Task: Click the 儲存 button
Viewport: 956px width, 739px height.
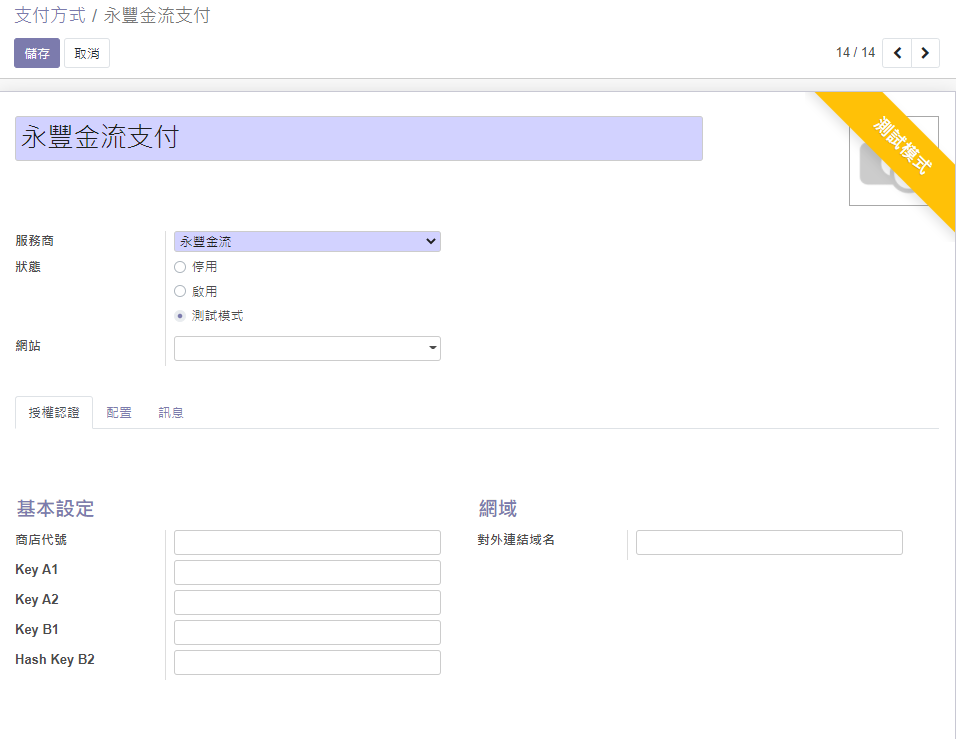Action: (37, 53)
